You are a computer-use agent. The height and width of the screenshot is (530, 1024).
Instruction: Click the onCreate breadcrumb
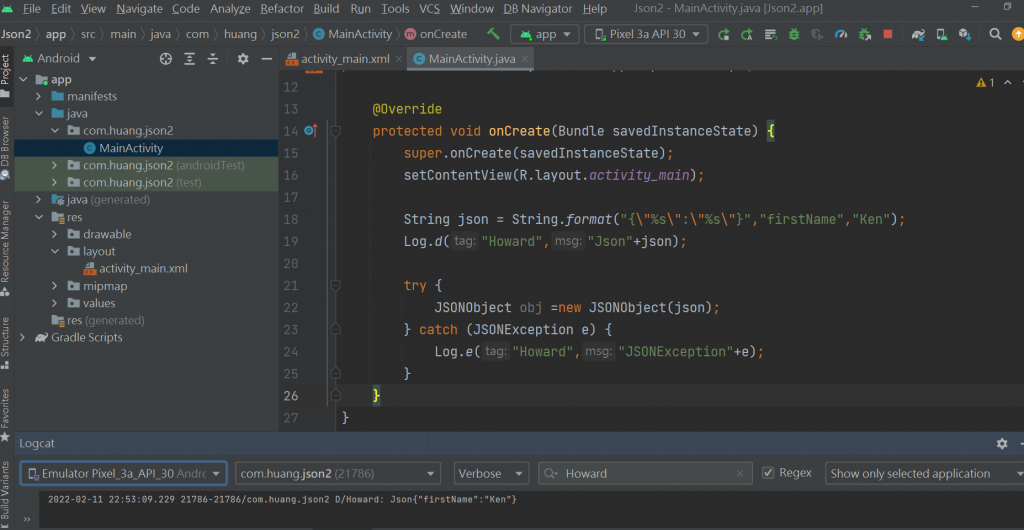coord(436,34)
